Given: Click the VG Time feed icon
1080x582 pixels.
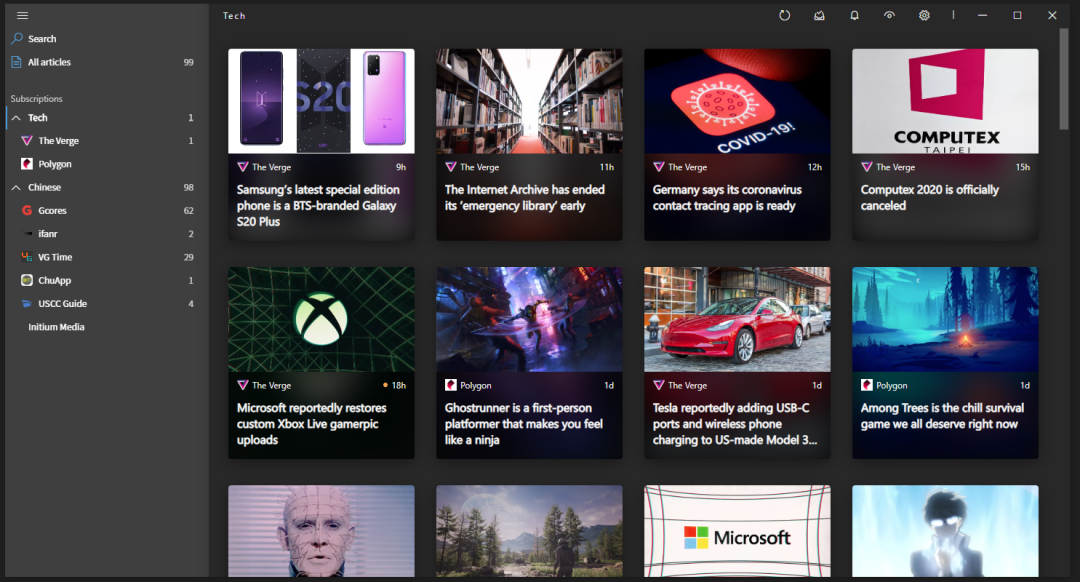Looking at the screenshot, I should pos(27,257).
